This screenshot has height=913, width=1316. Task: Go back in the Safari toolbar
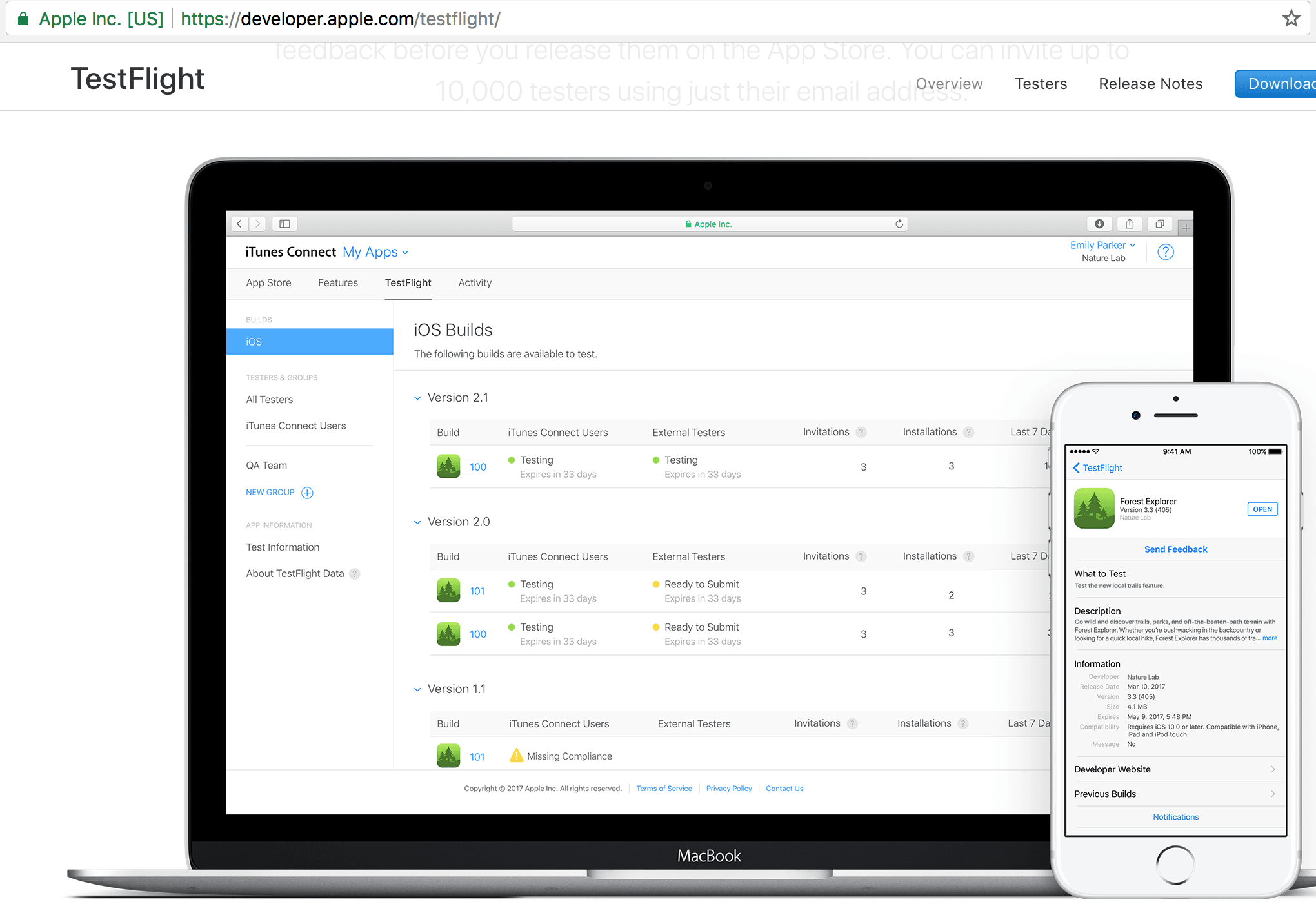pyautogui.click(x=239, y=224)
